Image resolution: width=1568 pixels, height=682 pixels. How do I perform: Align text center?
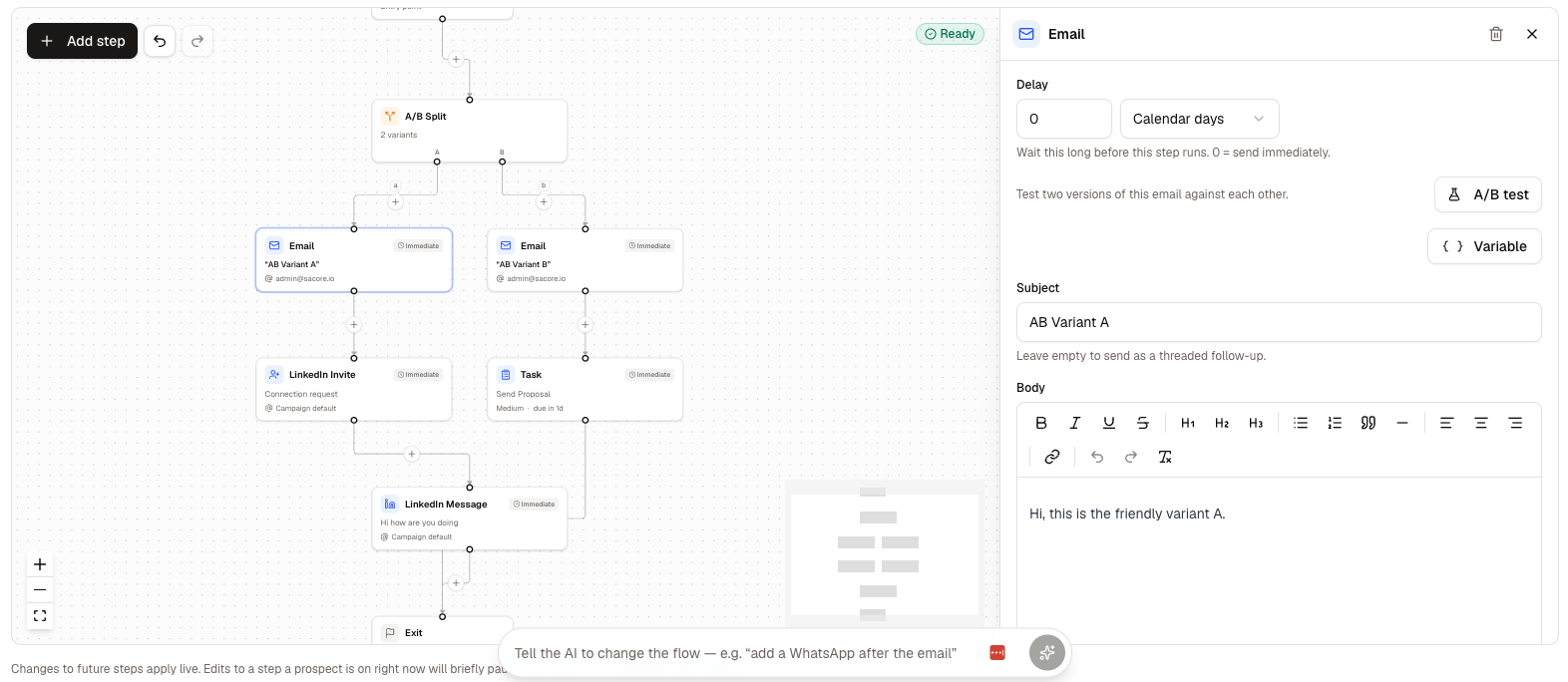(1481, 423)
